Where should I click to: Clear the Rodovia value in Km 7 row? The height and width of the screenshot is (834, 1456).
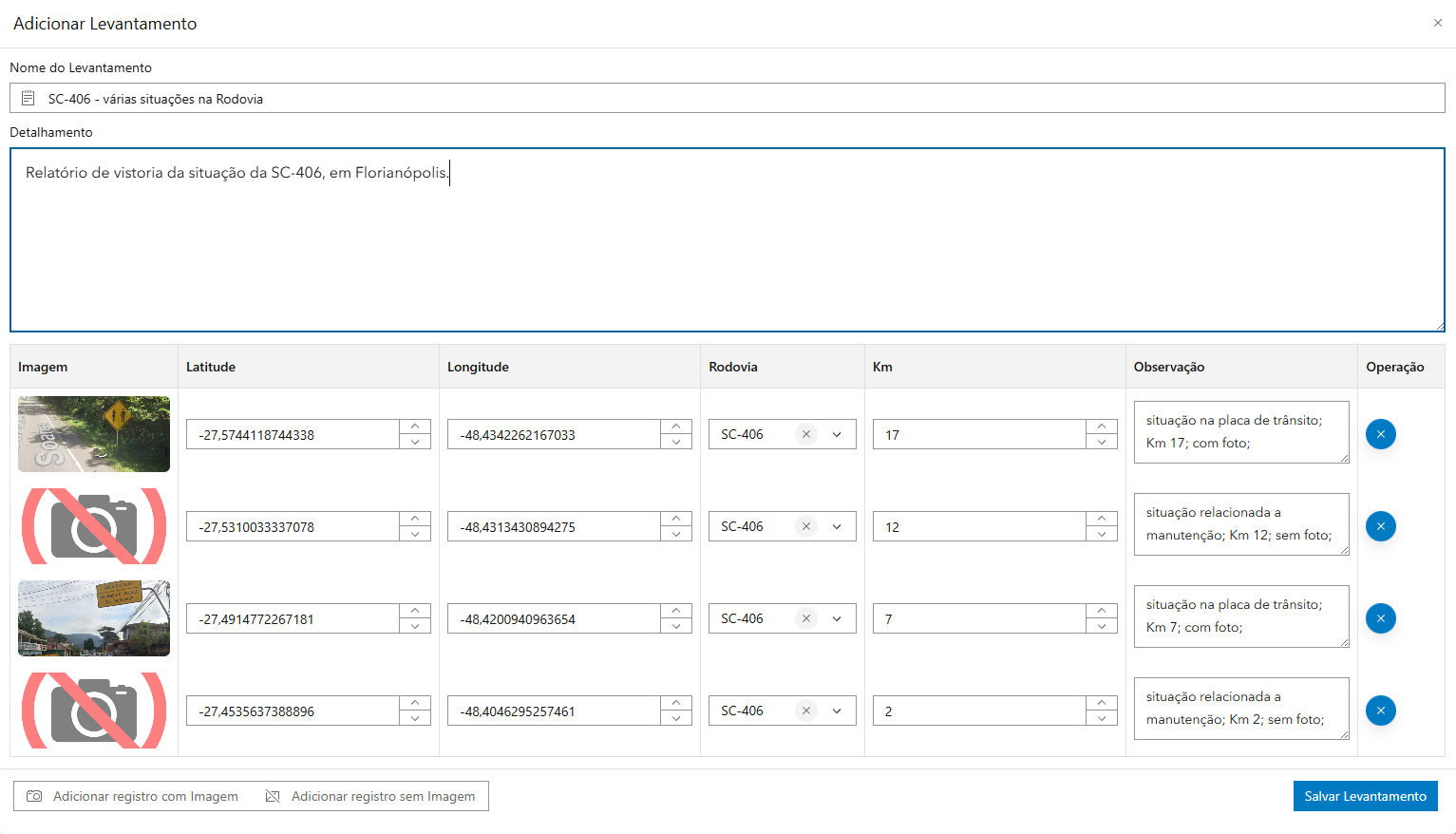click(x=806, y=618)
